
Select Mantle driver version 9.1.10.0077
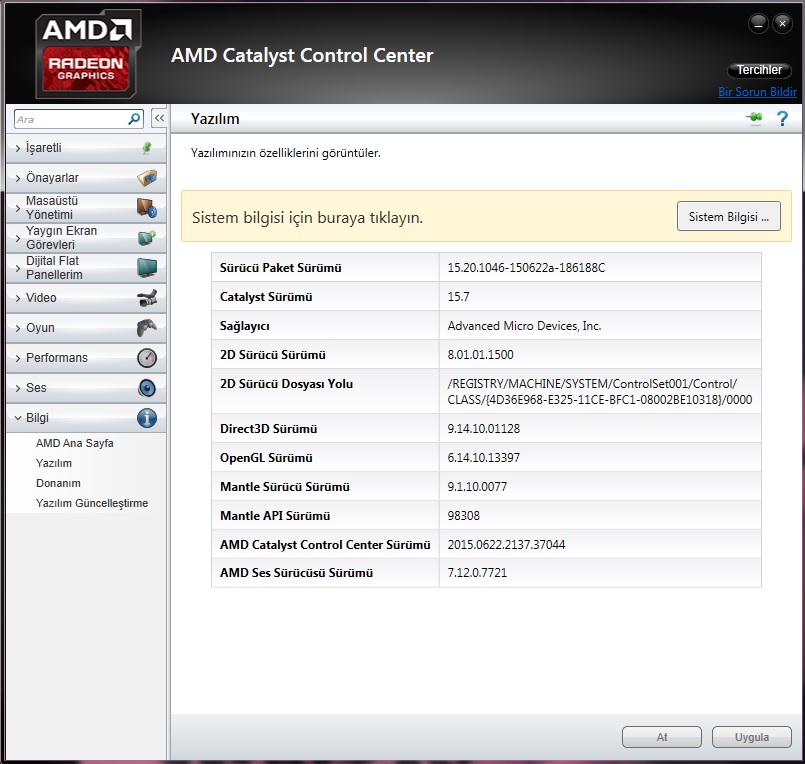[x=477, y=486]
